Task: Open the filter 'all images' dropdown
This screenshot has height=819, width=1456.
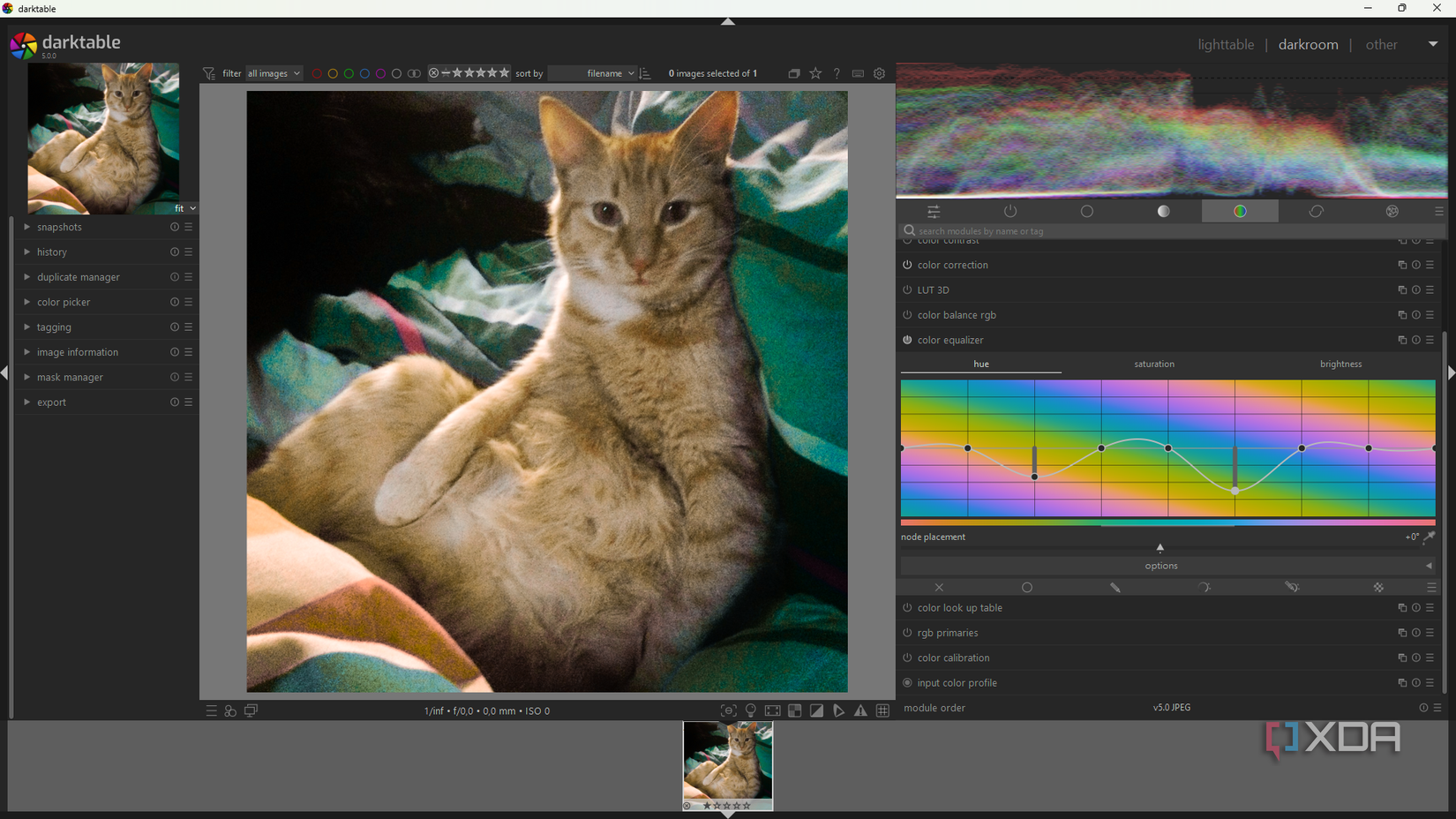Action: (x=274, y=74)
